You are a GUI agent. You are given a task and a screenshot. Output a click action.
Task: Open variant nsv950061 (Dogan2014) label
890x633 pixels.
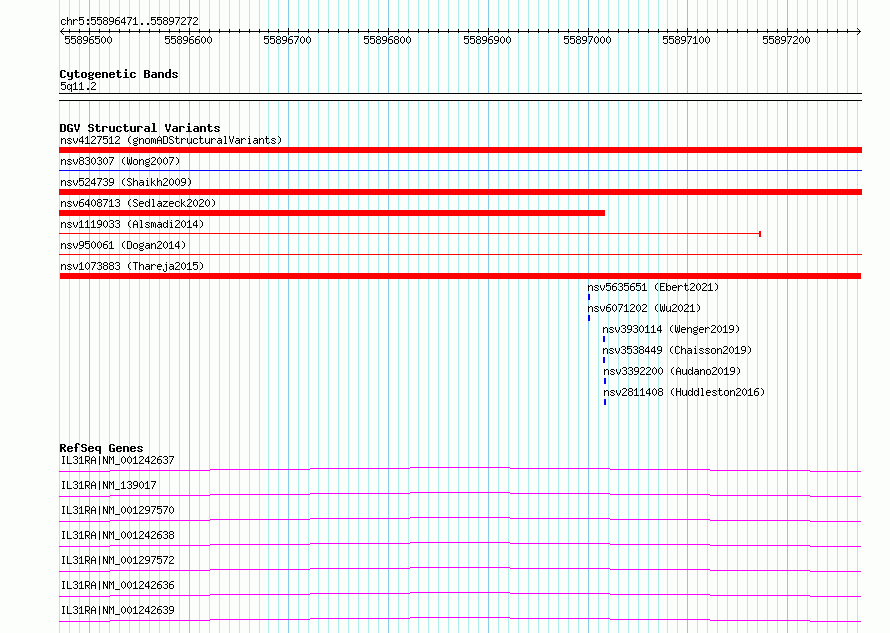(123, 245)
